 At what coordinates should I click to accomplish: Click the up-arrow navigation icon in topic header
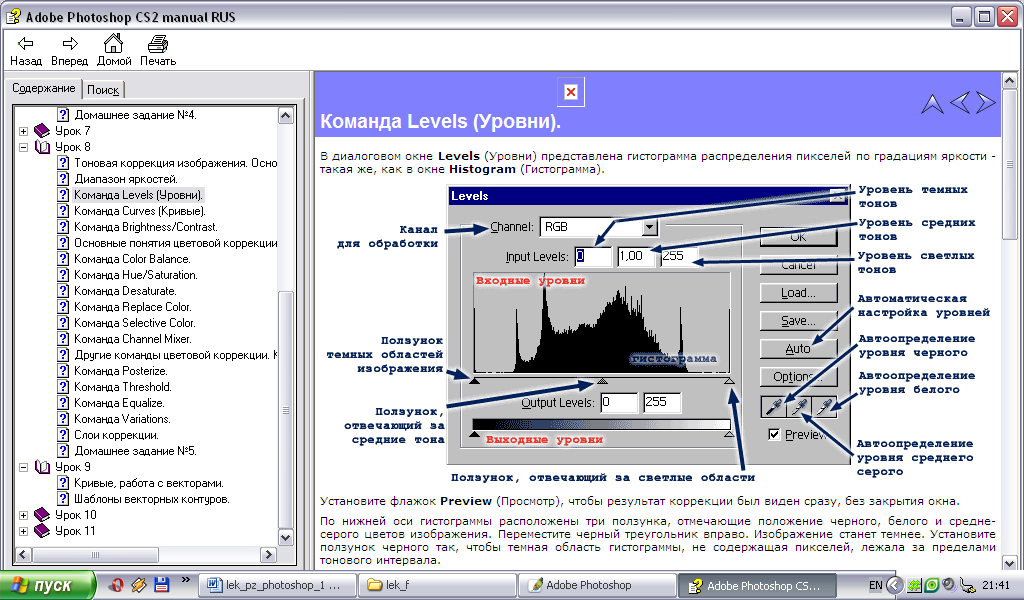[x=932, y=104]
